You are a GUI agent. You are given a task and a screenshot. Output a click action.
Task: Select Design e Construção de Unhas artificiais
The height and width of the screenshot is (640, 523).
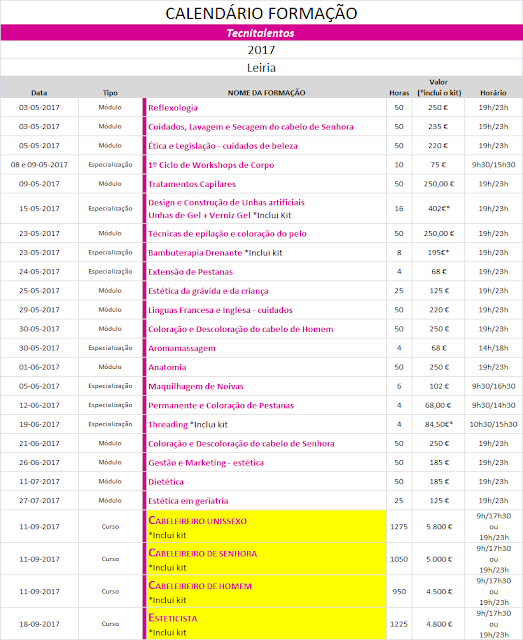226,202
